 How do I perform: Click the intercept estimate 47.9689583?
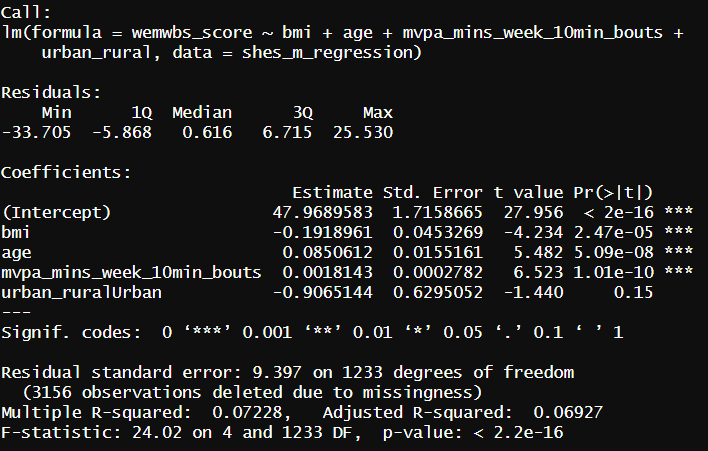pyautogui.click(x=321, y=212)
